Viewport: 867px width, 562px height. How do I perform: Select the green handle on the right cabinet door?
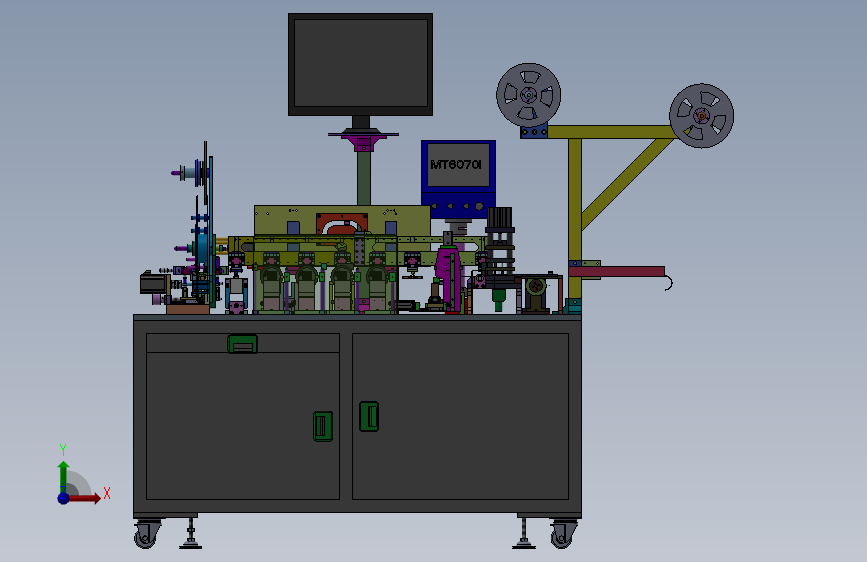(x=369, y=417)
